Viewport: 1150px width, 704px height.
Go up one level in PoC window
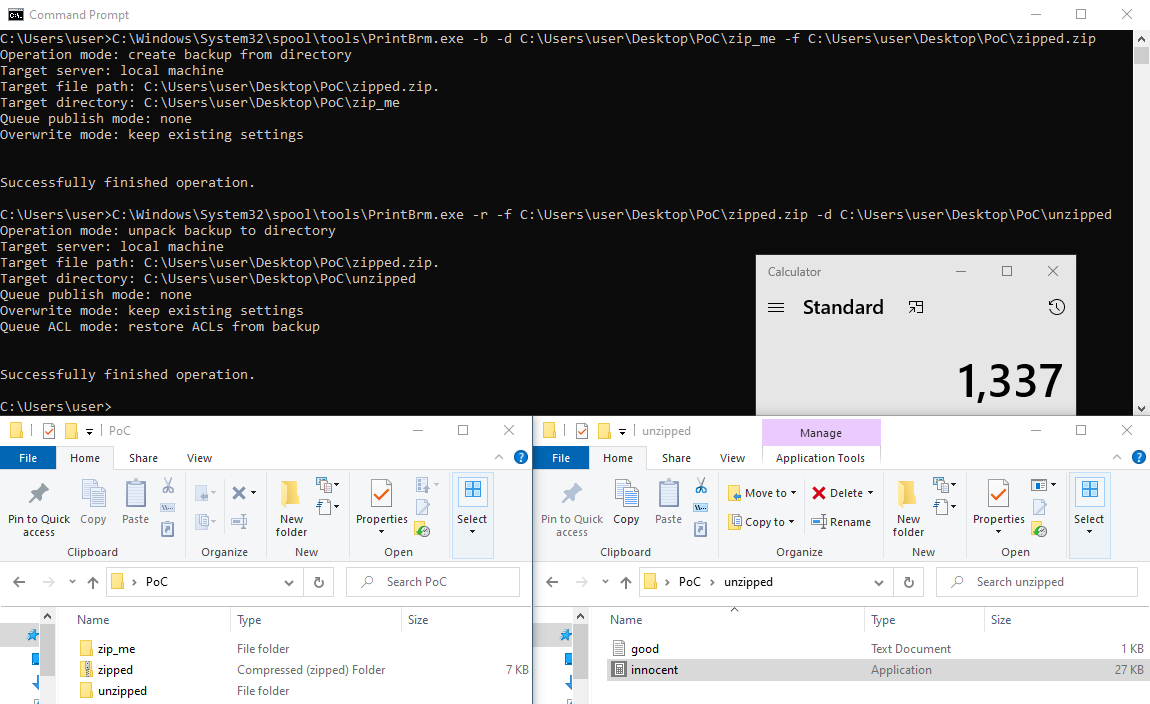tap(93, 582)
